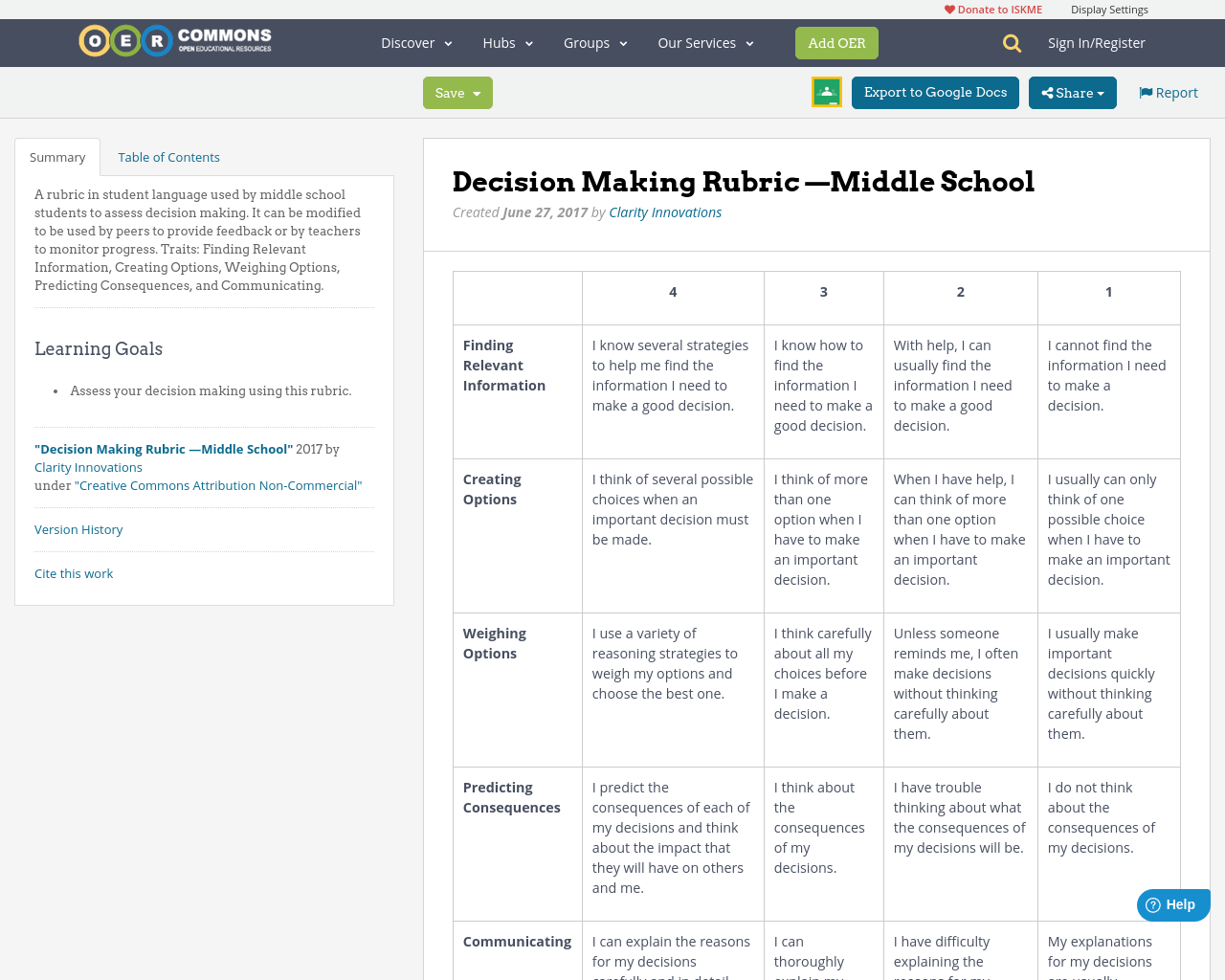This screenshot has width=1225, height=980.
Task: Select the Summary tab
Action: (x=56, y=155)
